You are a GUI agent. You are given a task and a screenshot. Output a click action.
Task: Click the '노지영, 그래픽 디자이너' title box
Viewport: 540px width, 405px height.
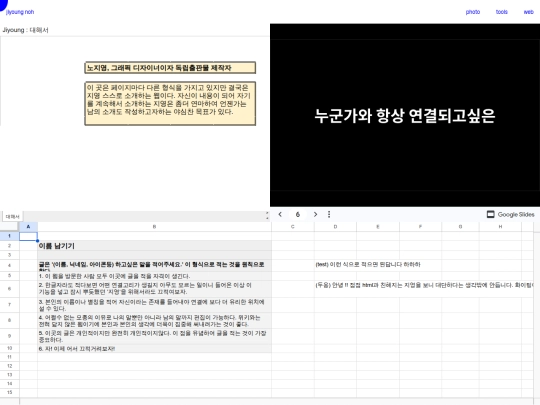pos(170,68)
